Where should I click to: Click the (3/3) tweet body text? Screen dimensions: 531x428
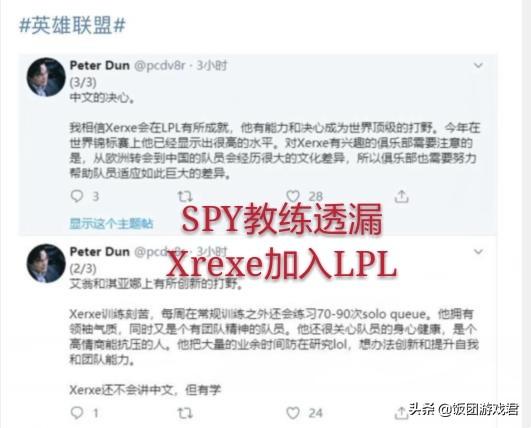click(x=274, y=150)
